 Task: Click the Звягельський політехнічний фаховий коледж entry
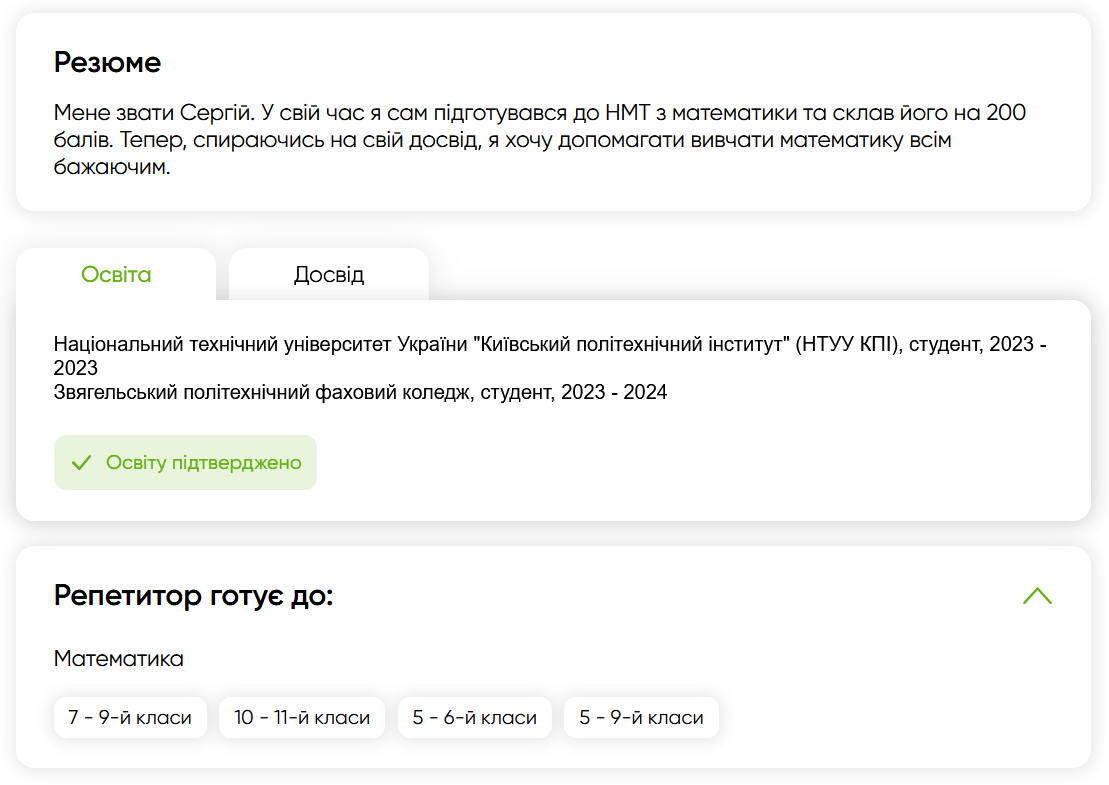point(360,392)
